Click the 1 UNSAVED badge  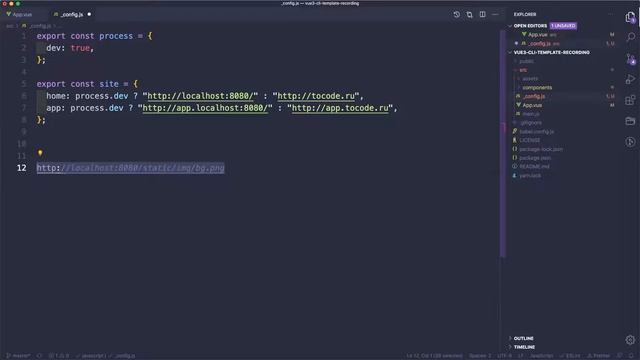(x=563, y=26)
